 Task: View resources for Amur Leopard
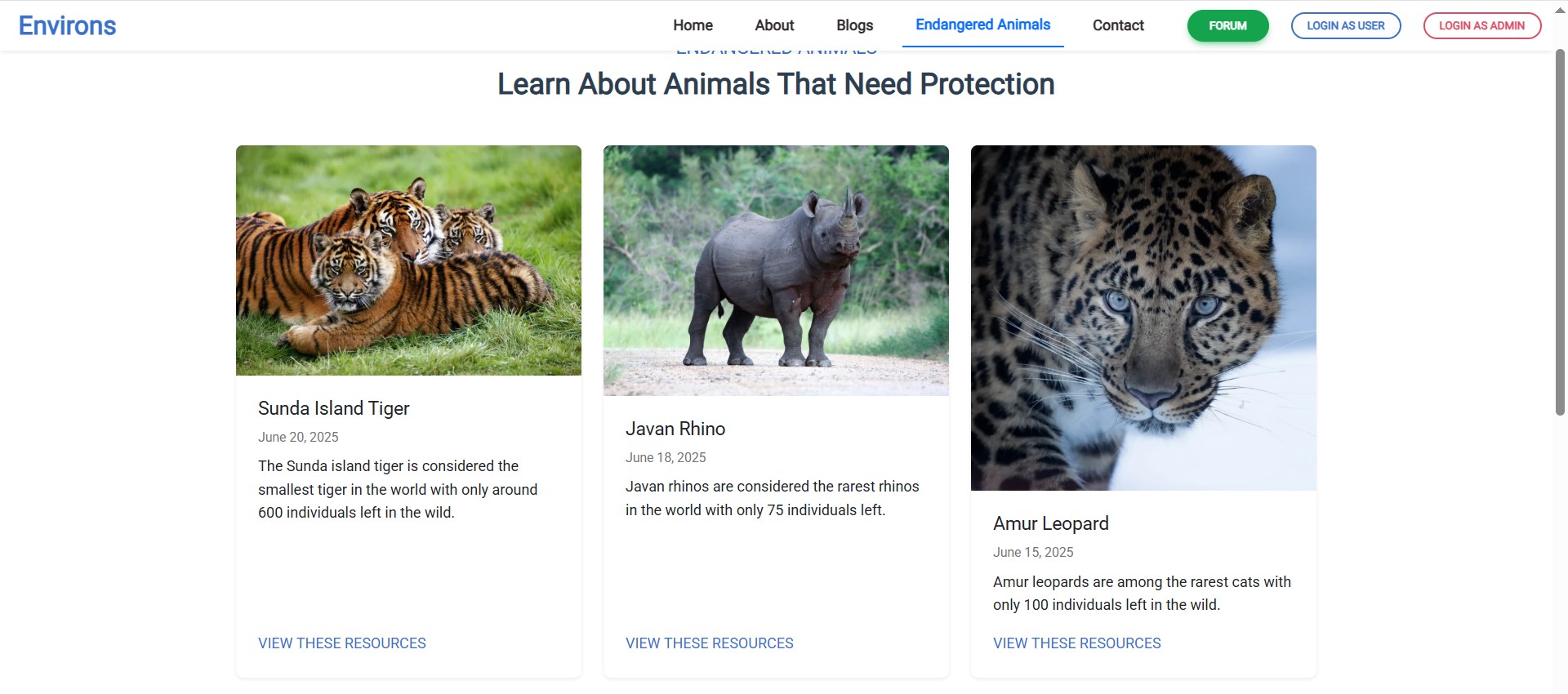pos(1076,643)
